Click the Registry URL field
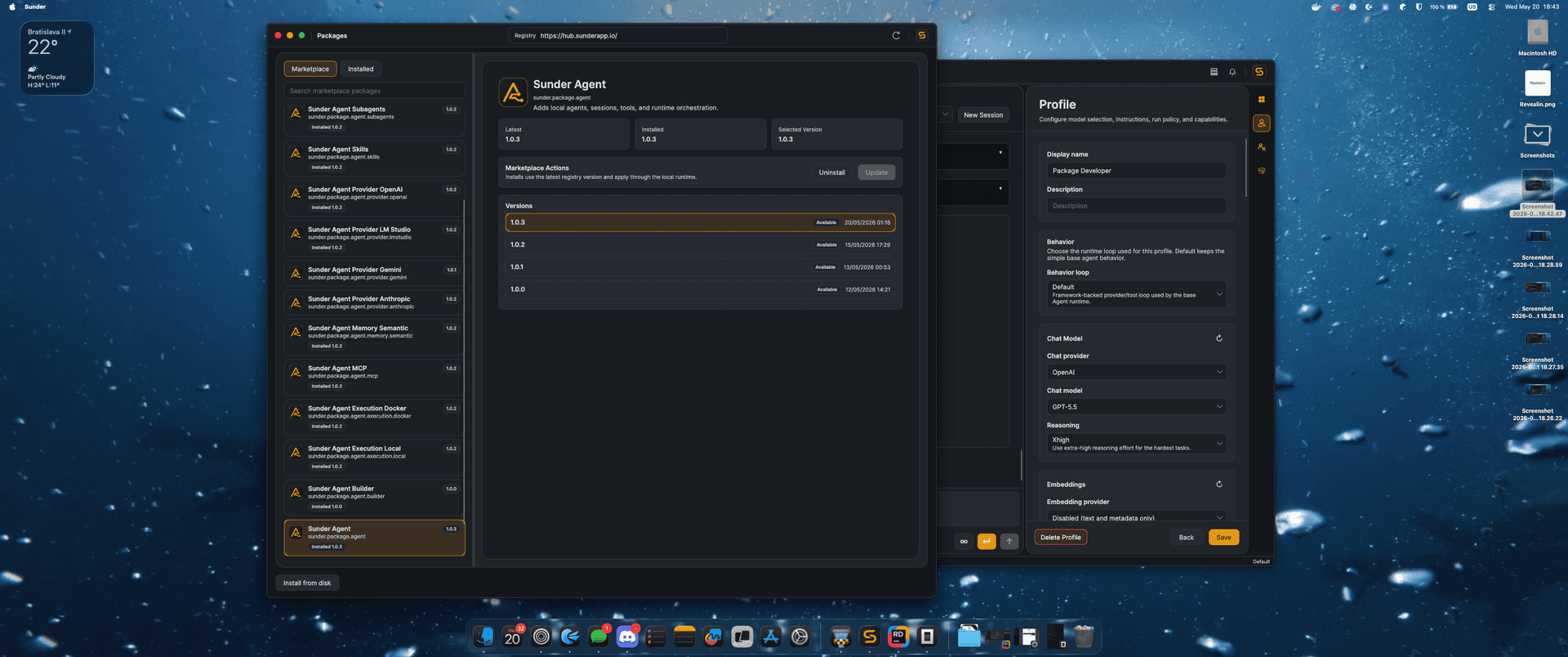 [x=617, y=35]
